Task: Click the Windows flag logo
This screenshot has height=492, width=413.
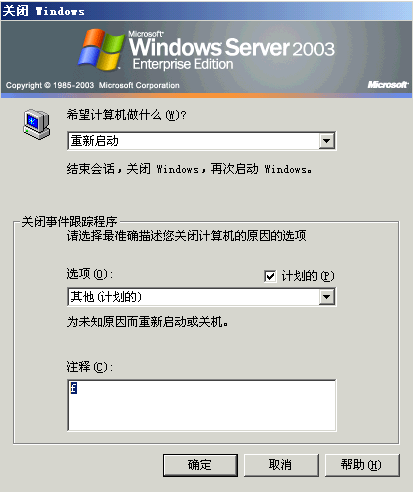Action: point(101,50)
